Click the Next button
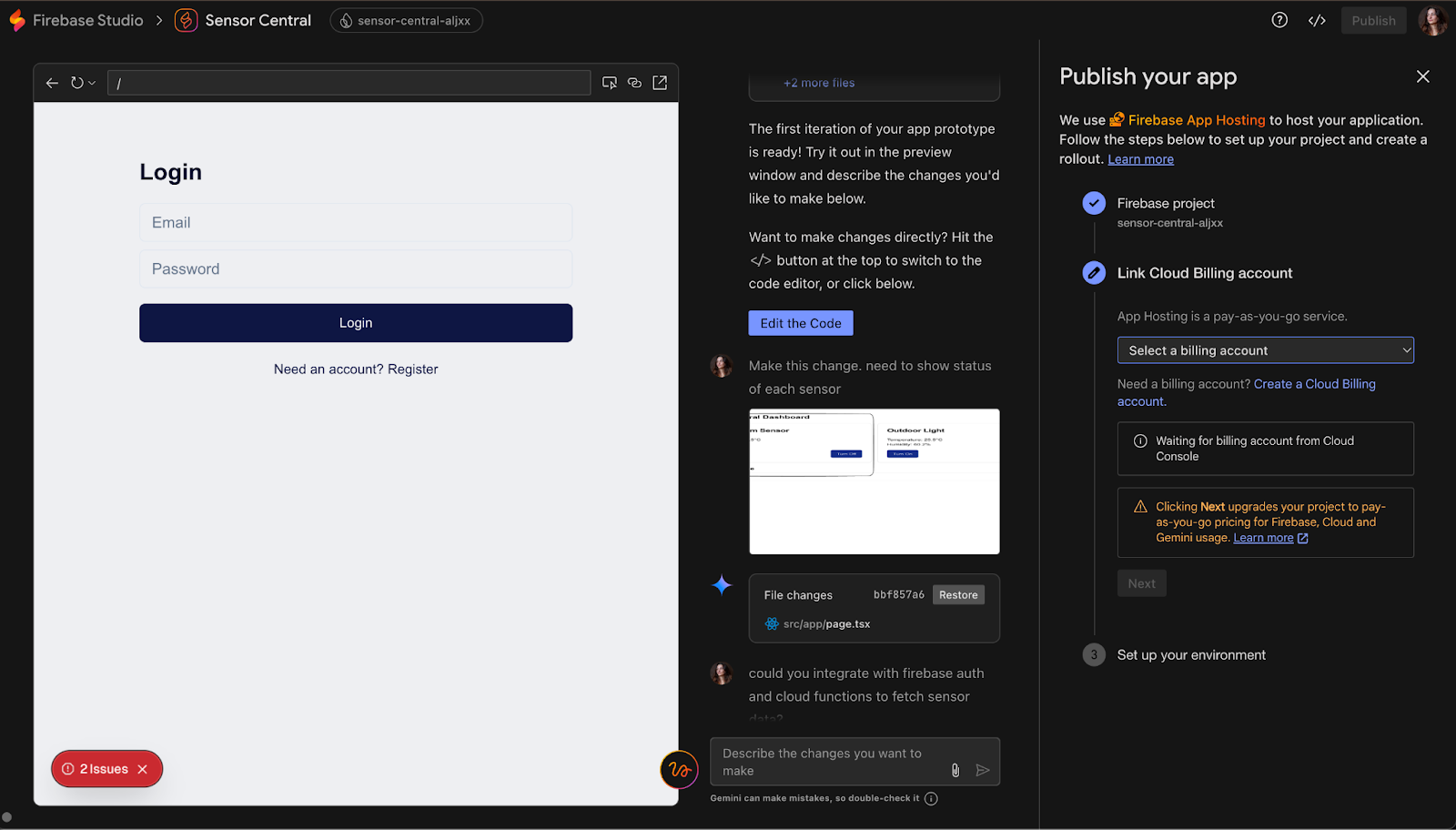The width and height of the screenshot is (1456, 830). tap(1142, 583)
